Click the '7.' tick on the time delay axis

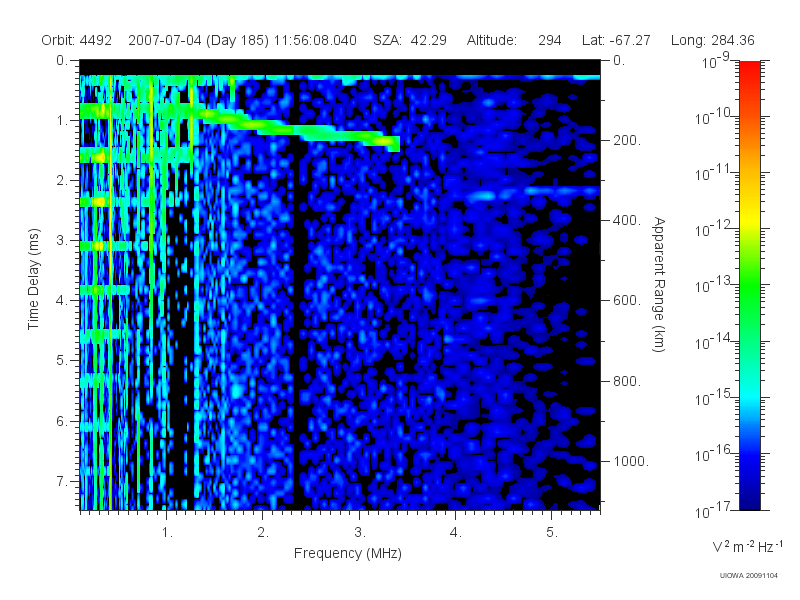click(x=62, y=481)
